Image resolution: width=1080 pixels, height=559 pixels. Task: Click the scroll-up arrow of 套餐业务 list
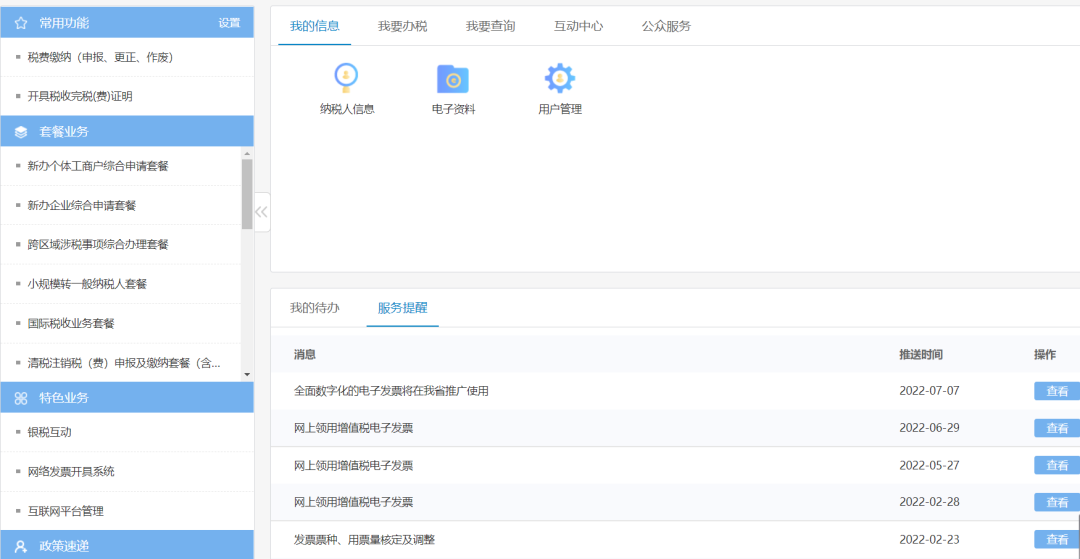[x=247, y=153]
